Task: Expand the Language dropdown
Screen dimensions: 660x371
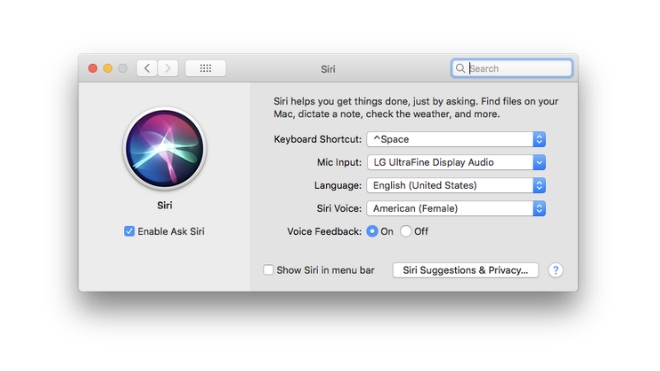Action: [456, 185]
